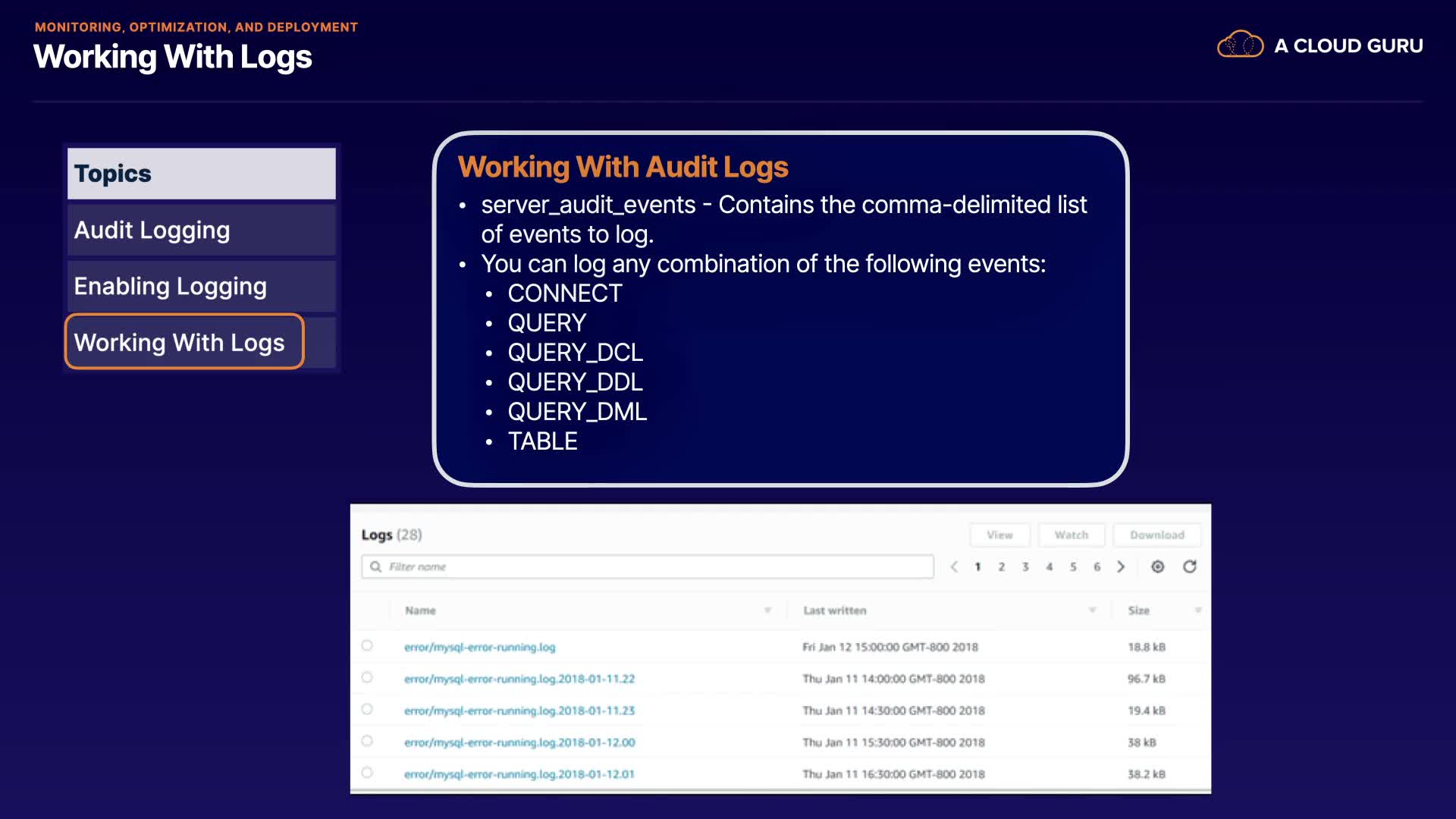The height and width of the screenshot is (819, 1456).
Task: Select radio for mysql-error-running.log
Action: pos(367,646)
